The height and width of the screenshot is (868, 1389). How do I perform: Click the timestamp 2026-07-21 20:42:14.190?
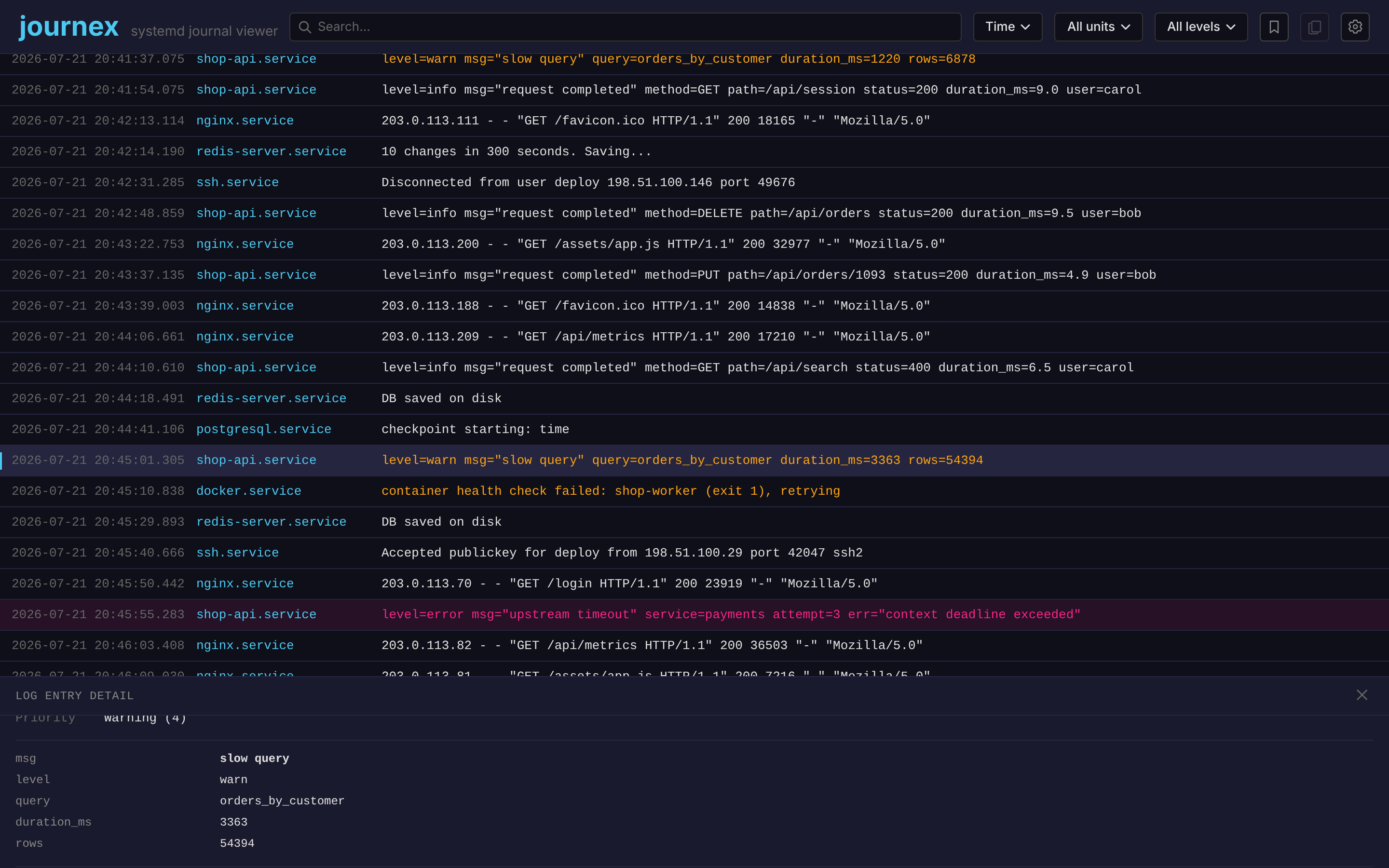point(97,151)
